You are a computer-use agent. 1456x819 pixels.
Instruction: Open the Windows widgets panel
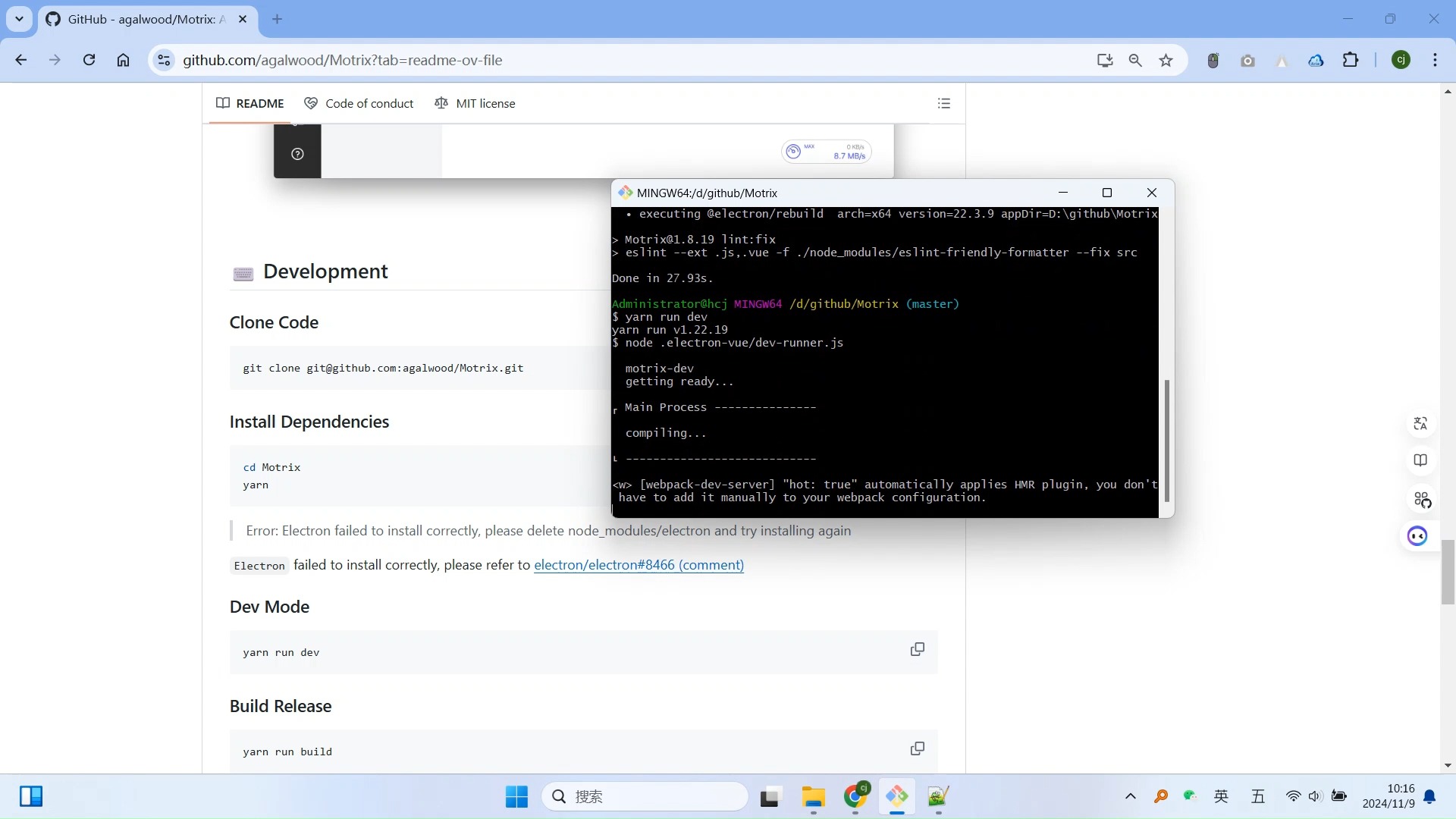pos(31,796)
